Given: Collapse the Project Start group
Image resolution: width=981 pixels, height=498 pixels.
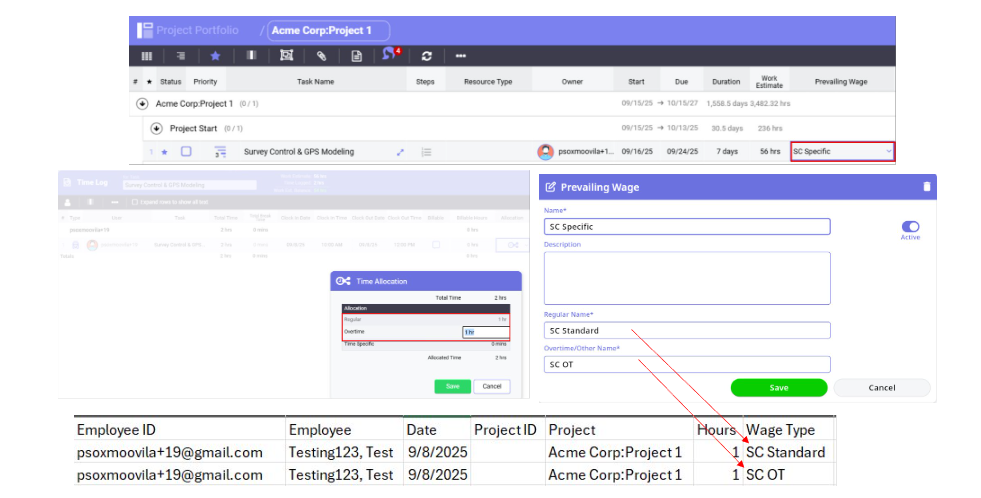Looking at the screenshot, I should pyautogui.click(x=156, y=128).
